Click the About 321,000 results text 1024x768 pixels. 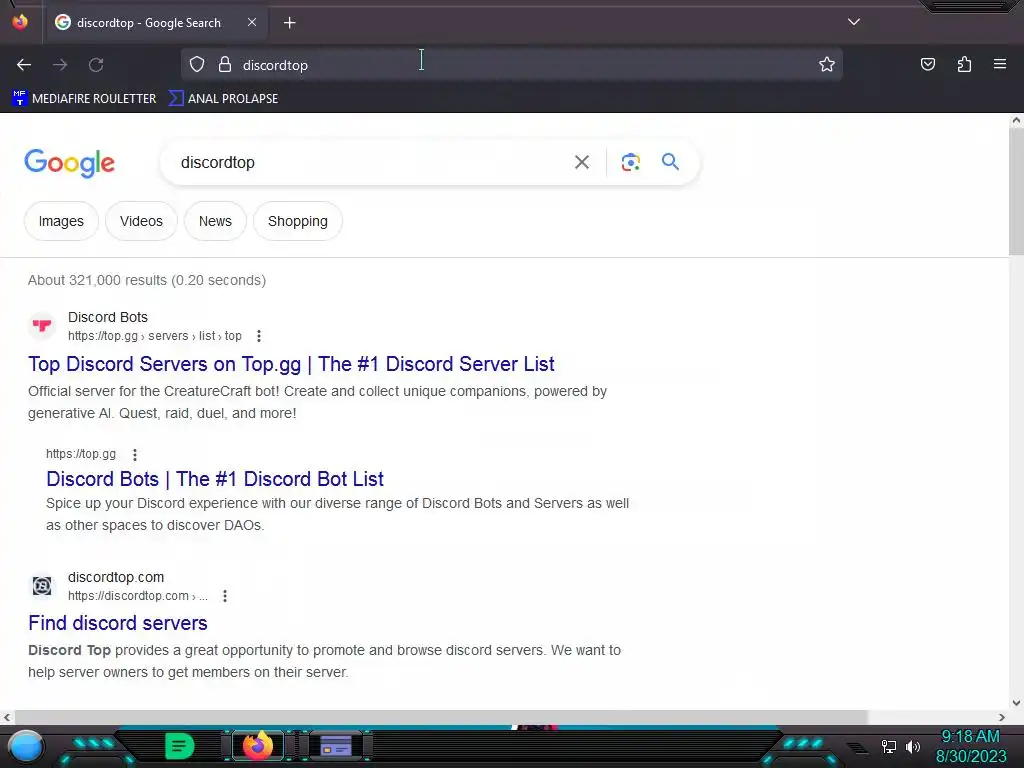point(147,280)
